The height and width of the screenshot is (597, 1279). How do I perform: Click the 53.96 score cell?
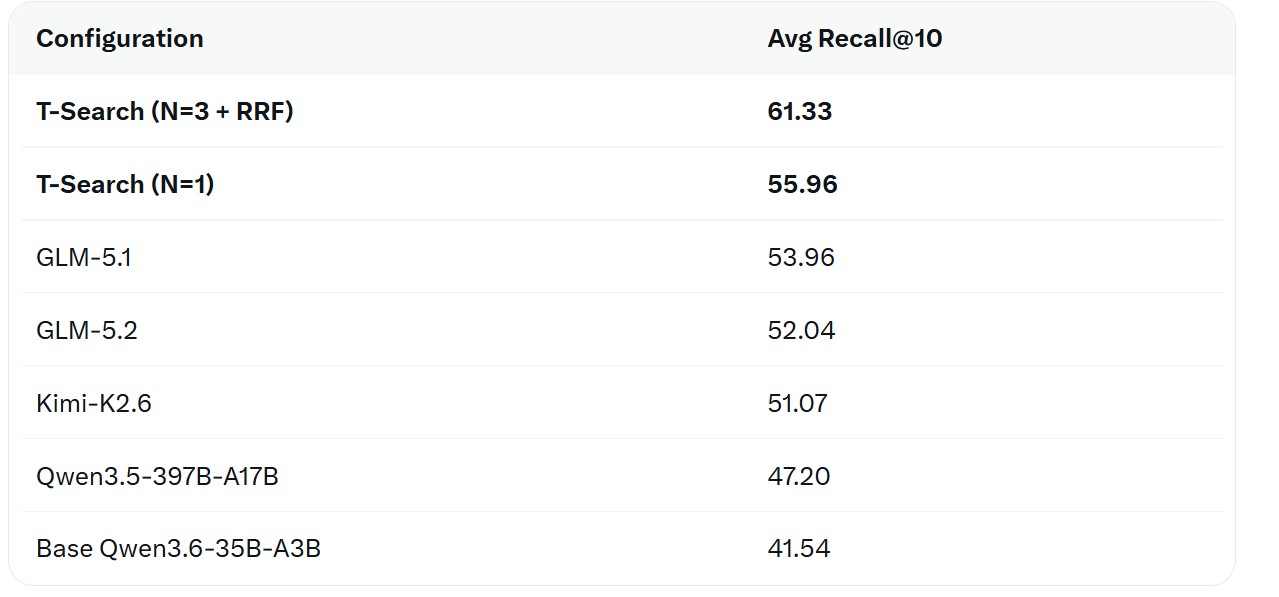(801, 258)
